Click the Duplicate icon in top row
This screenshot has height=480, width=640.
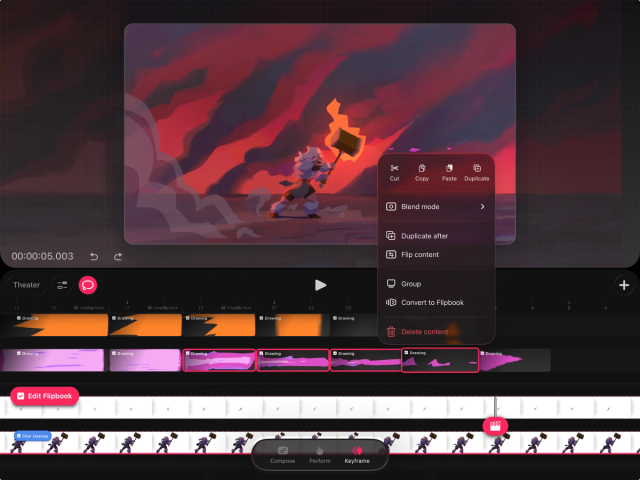coord(477,168)
